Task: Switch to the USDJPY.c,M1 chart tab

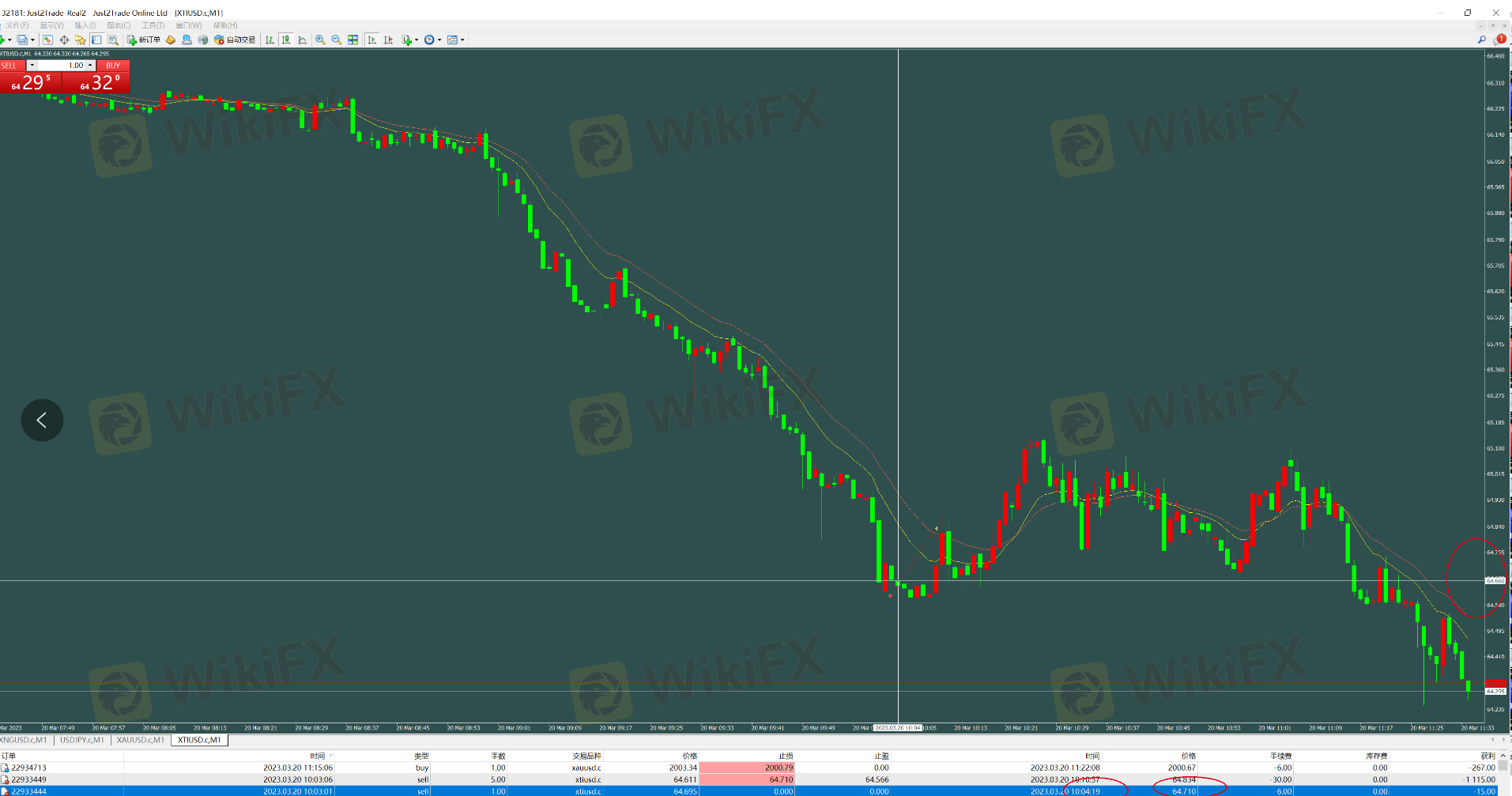Action: [x=81, y=740]
